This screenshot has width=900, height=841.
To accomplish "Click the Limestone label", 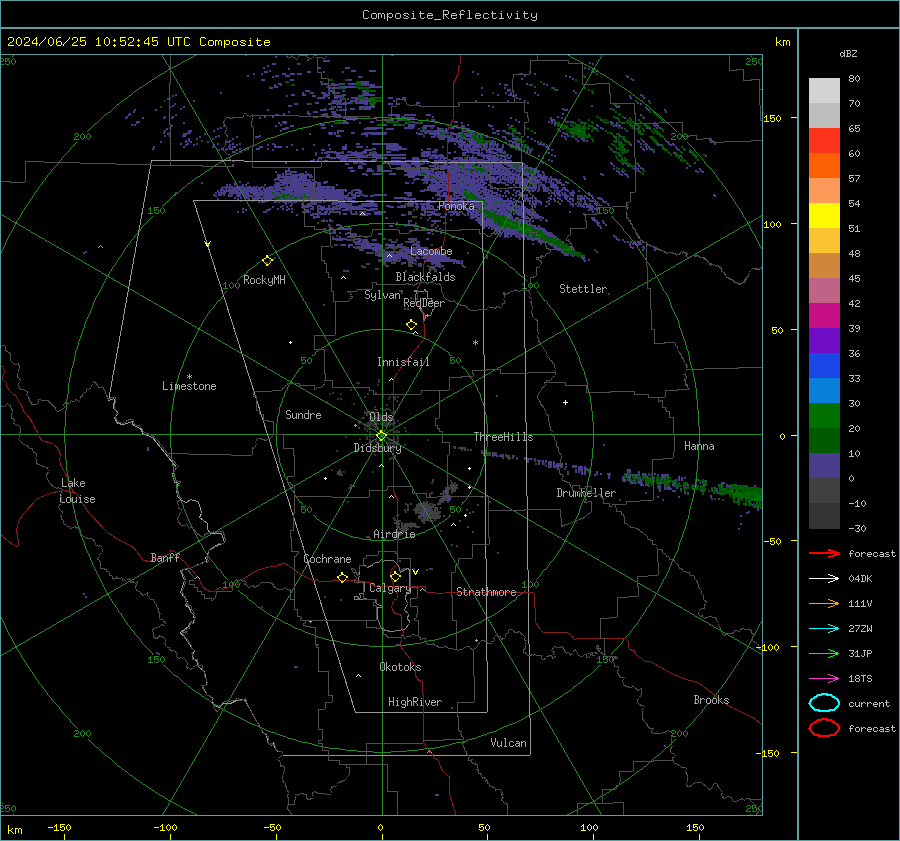I will (x=189, y=386).
